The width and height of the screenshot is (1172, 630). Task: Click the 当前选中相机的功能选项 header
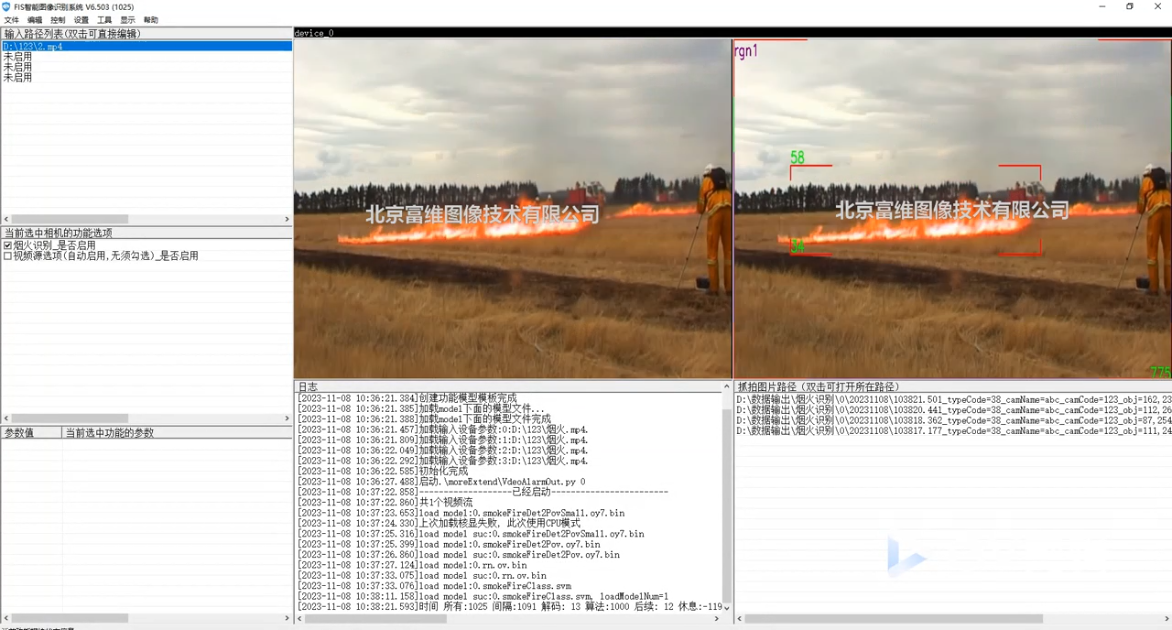click(146, 233)
